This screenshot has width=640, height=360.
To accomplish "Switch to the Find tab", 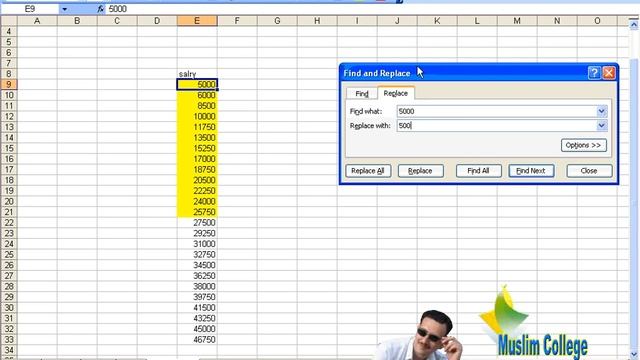I will (362, 93).
